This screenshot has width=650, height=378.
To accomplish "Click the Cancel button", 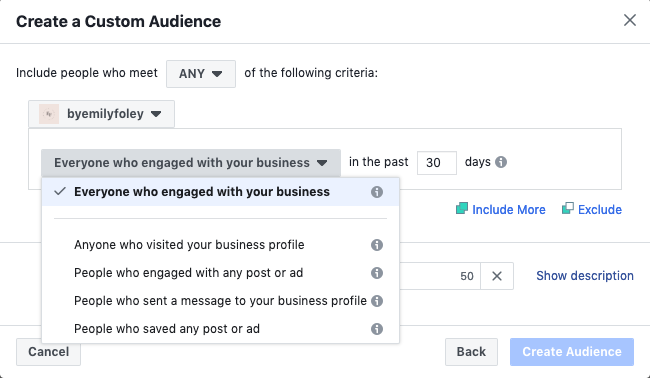I will click(49, 352).
